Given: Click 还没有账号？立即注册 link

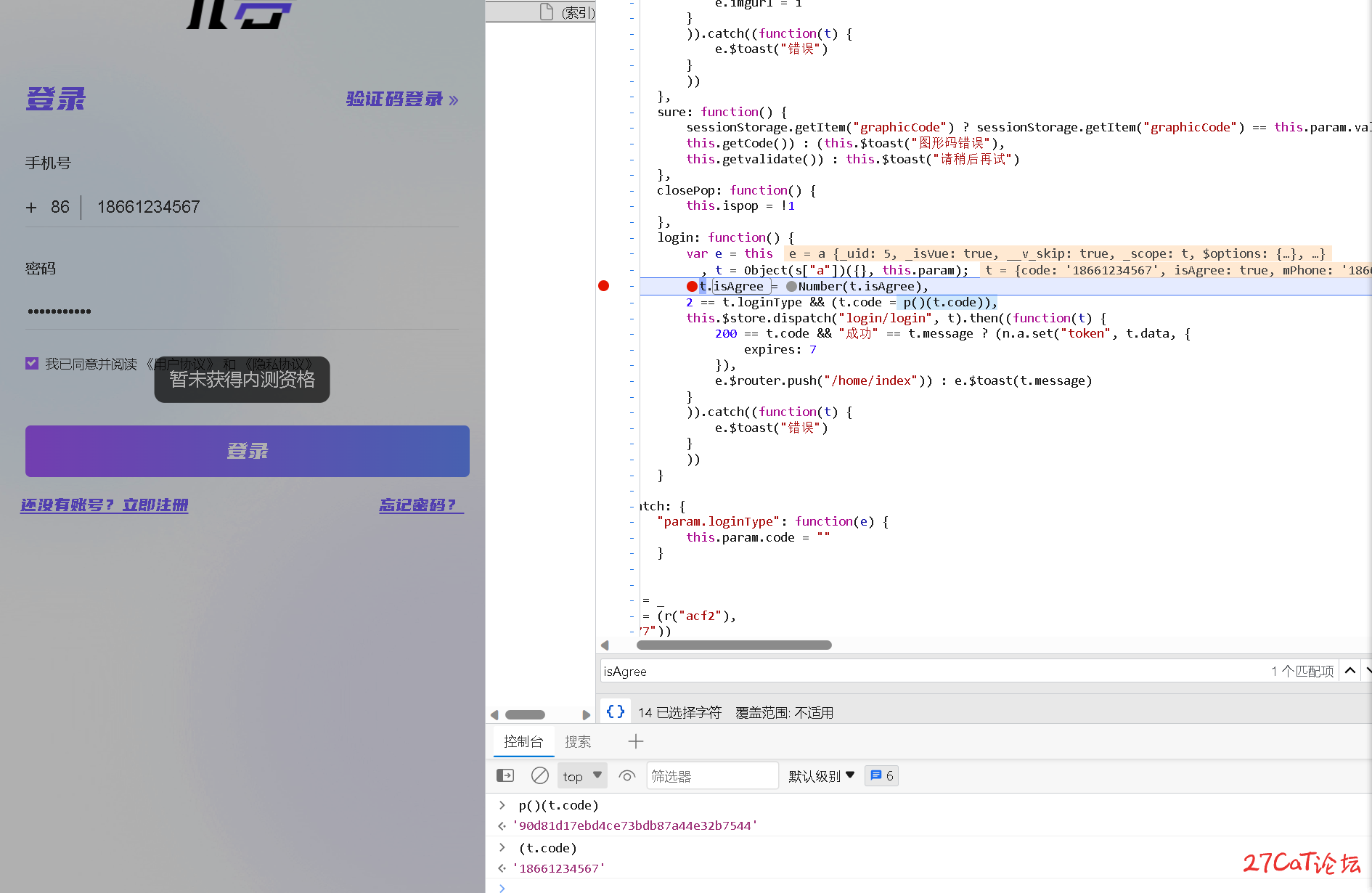Looking at the screenshot, I should (105, 505).
